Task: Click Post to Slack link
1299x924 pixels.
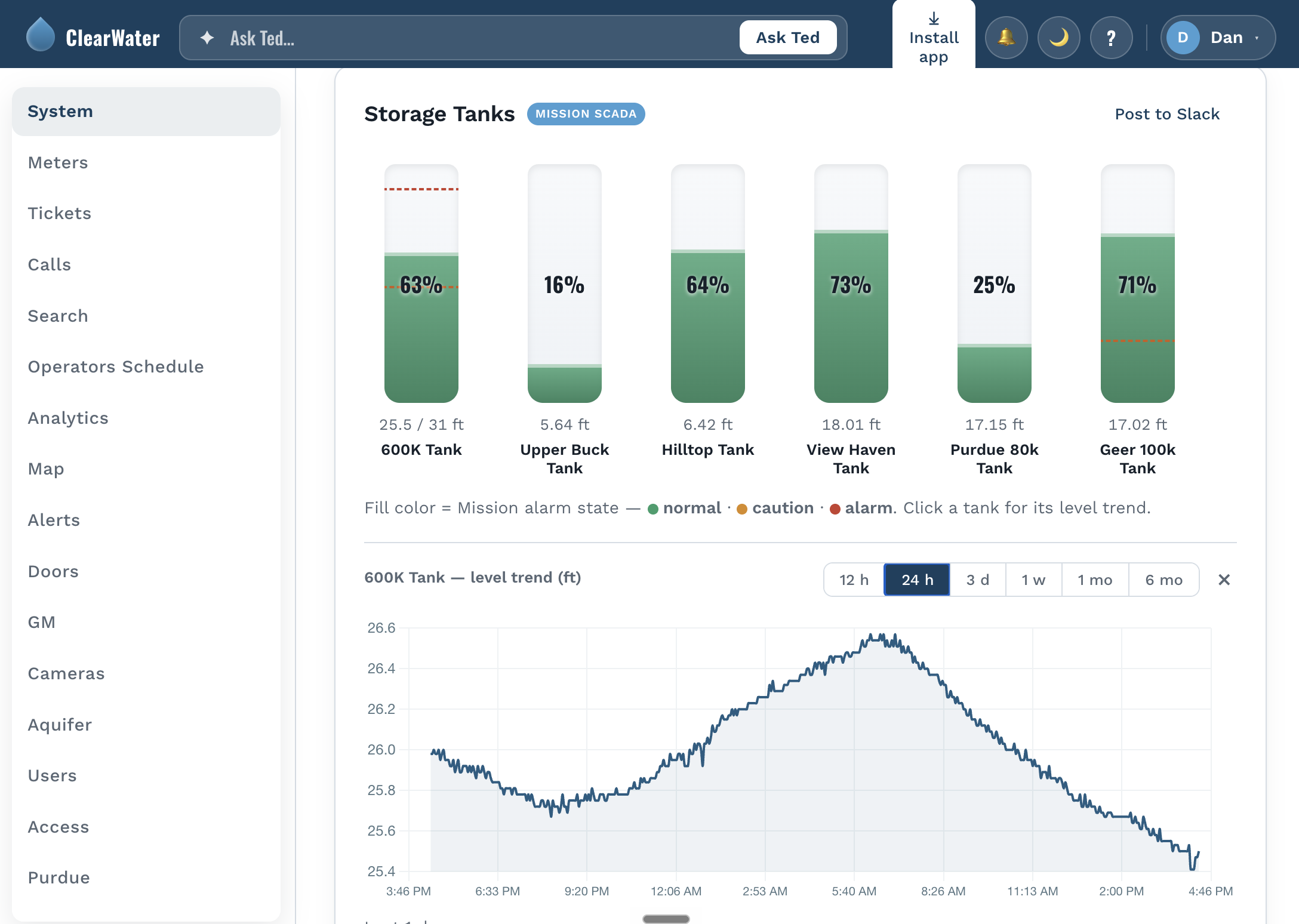Action: point(1167,114)
